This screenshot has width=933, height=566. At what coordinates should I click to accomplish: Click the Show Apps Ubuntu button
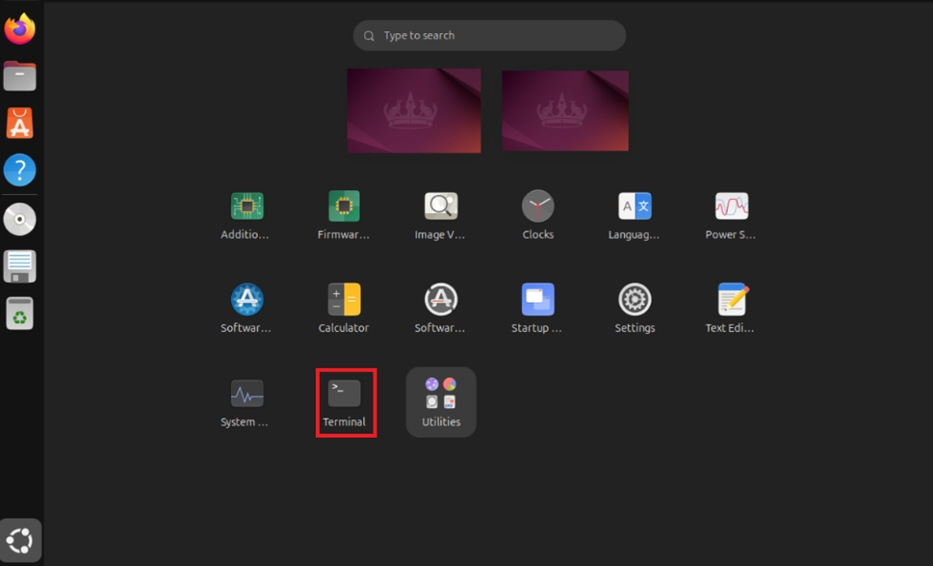[20, 541]
